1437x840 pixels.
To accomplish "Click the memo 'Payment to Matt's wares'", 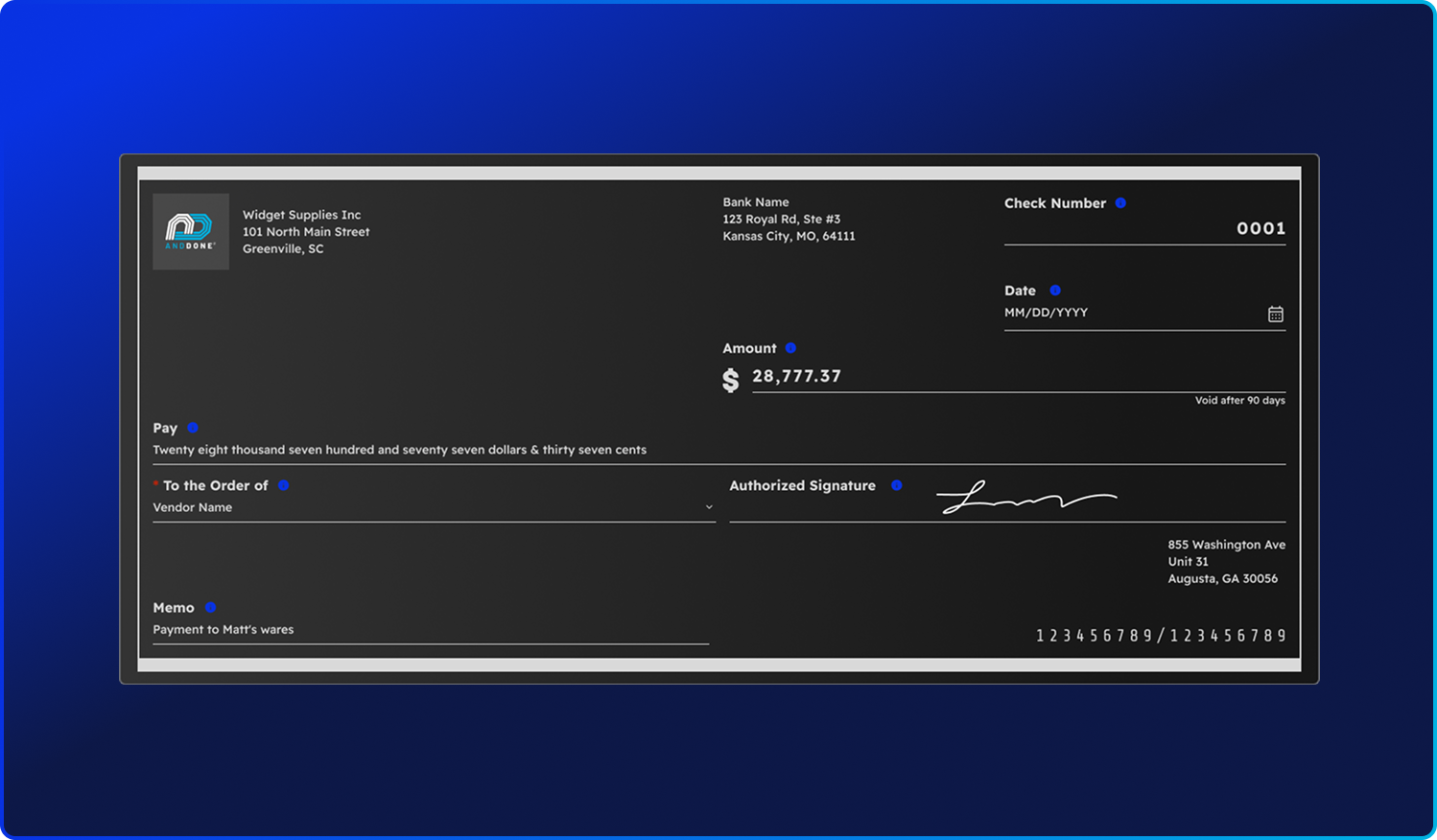I will pos(224,629).
